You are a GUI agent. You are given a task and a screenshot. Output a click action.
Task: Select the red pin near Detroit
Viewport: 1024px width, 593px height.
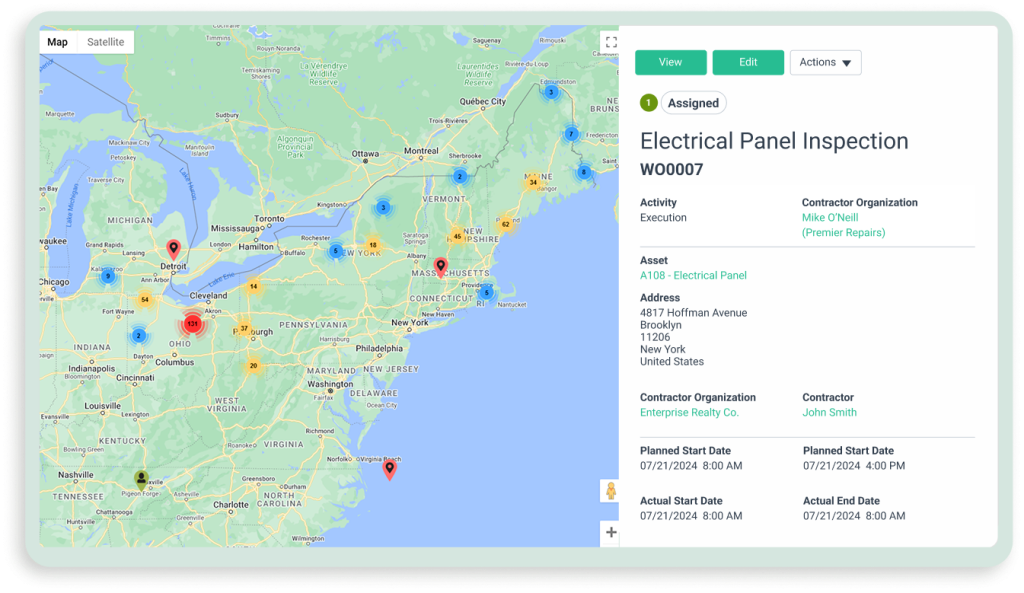tap(173, 248)
